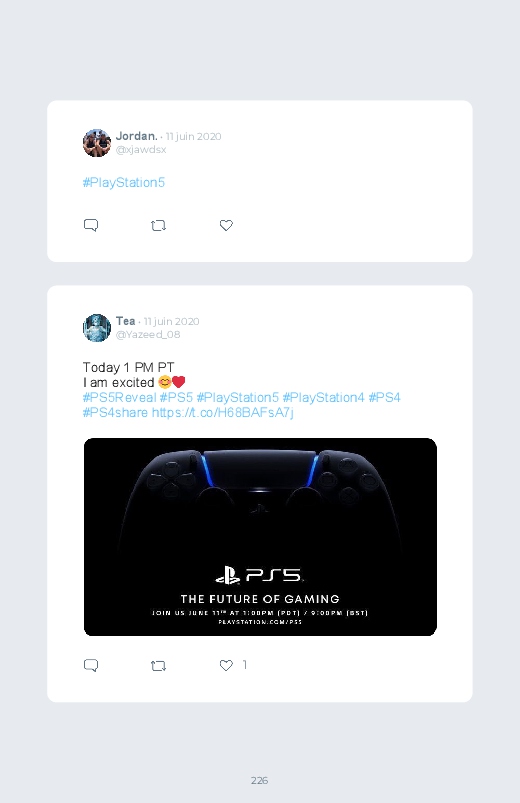This screenshot has height=803, width=520.
Task: Click the like count on Tea's tweet
Action: coord(245,665)
